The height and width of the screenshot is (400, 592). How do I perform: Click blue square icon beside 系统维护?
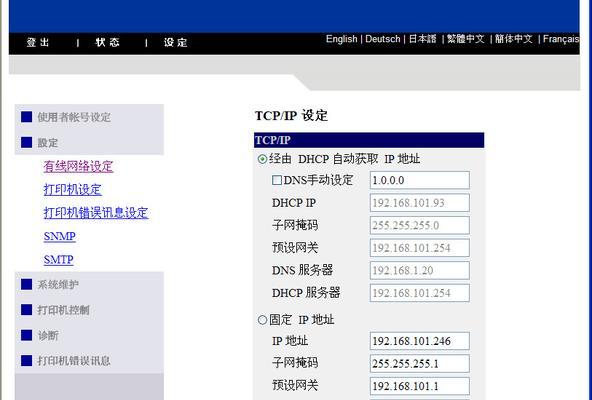pyautogui.click(x=26, y=284)
